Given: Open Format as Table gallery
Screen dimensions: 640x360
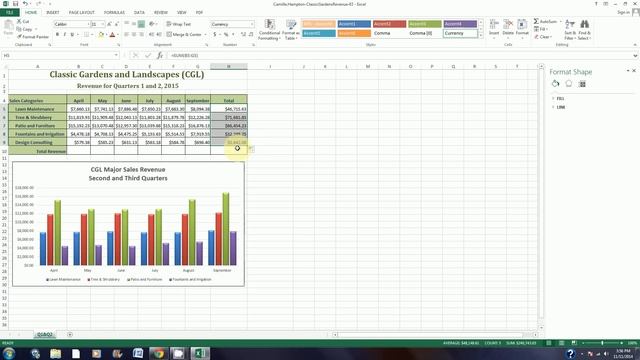Looking at the screenshot, I should 291,29.
